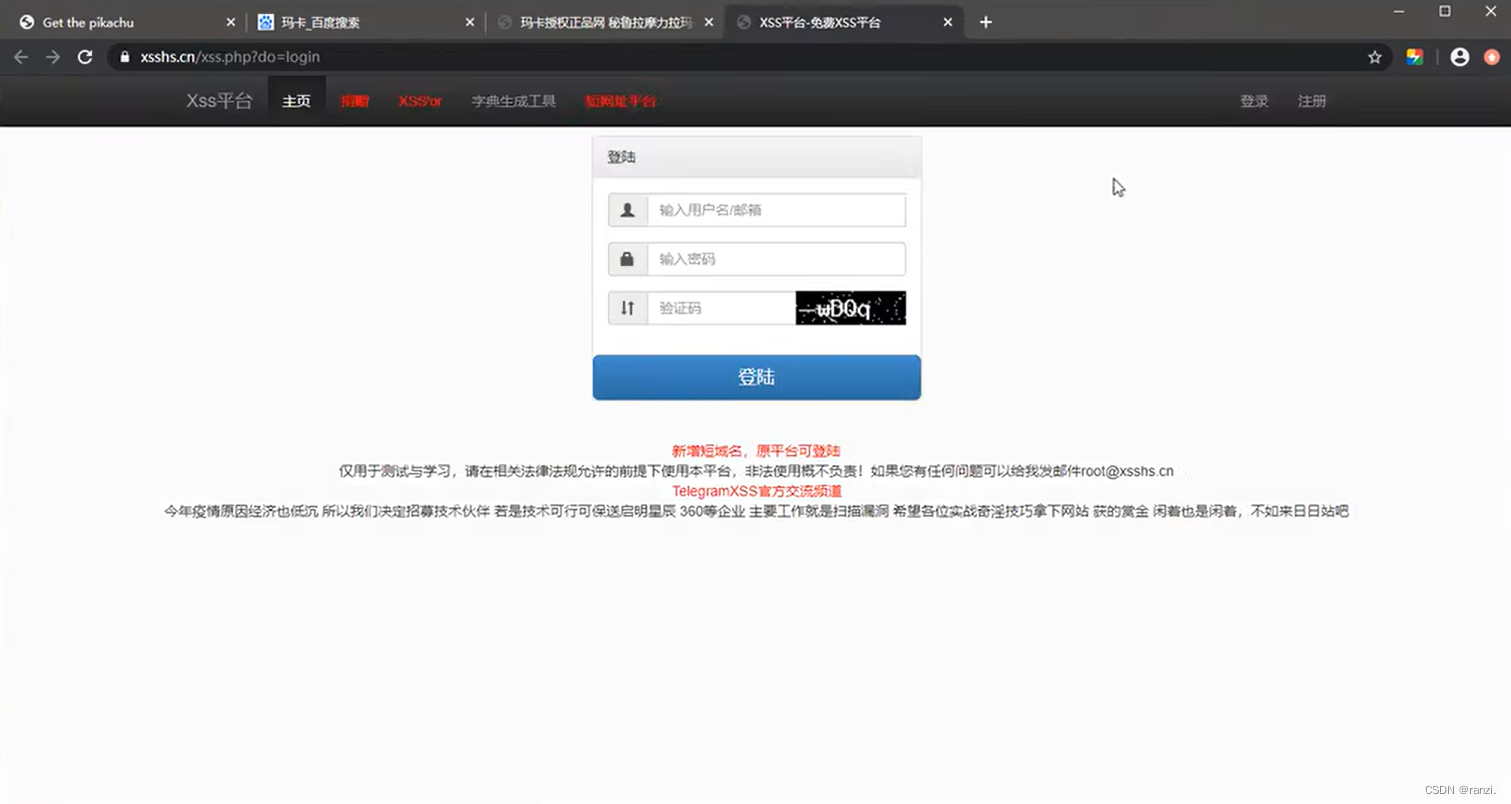Click the browser forward arrow
Viewport: 1511px width, 804px height.
(52, 57)
